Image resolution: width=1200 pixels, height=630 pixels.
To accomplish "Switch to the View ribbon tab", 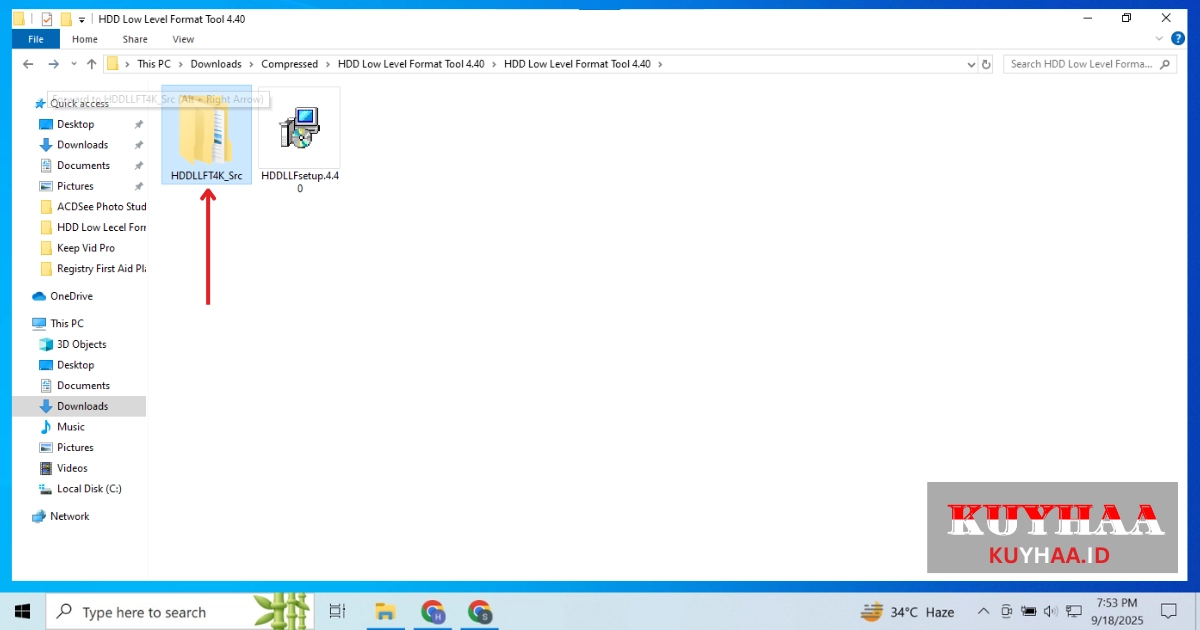I will (183, 39).
